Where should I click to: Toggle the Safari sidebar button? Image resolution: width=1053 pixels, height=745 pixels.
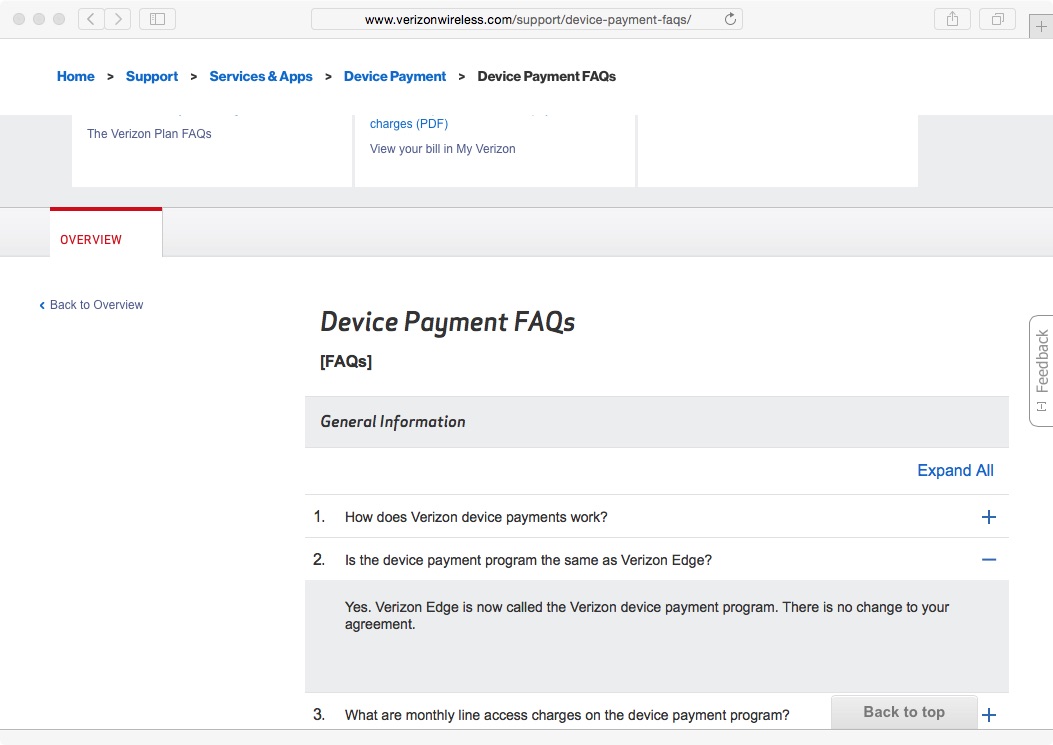(157, 19)
